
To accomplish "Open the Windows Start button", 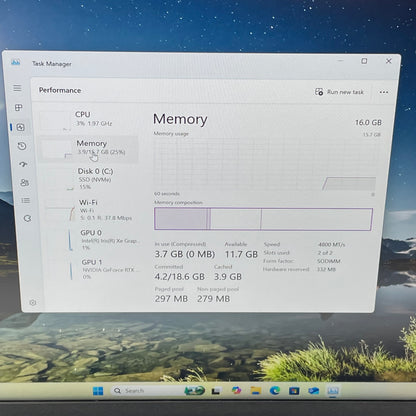I will pos(98,391).
